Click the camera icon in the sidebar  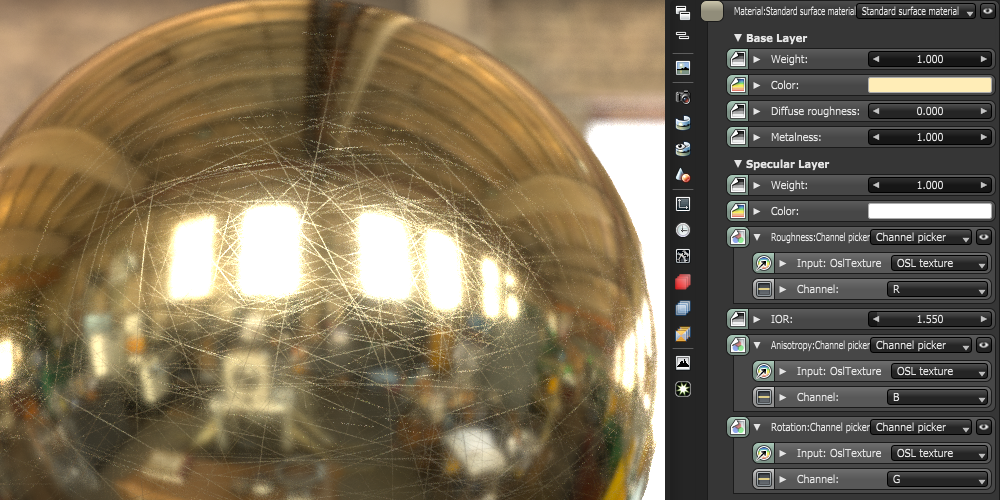[683, 97]
